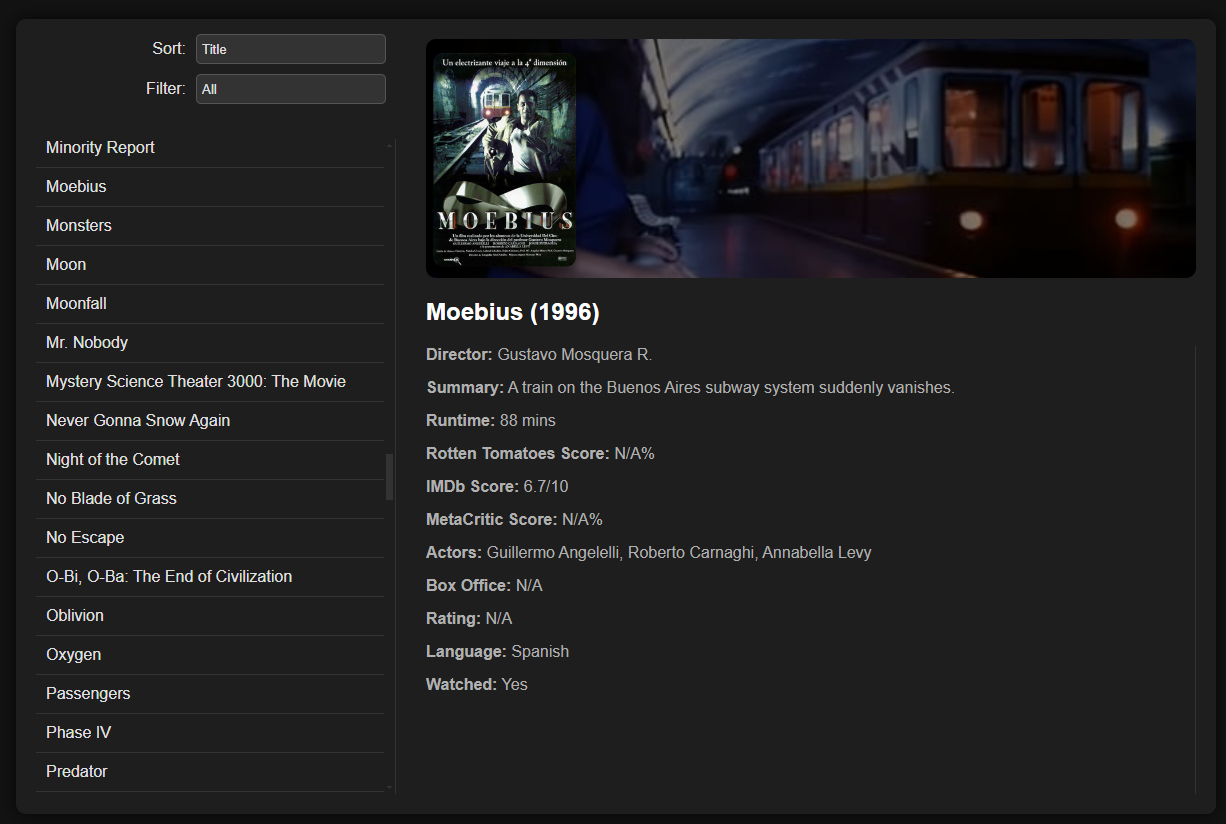Click the director name Gustavo Mosquera R.
The height and width of the screenshot is (824, 1226).
coord(574,355)
